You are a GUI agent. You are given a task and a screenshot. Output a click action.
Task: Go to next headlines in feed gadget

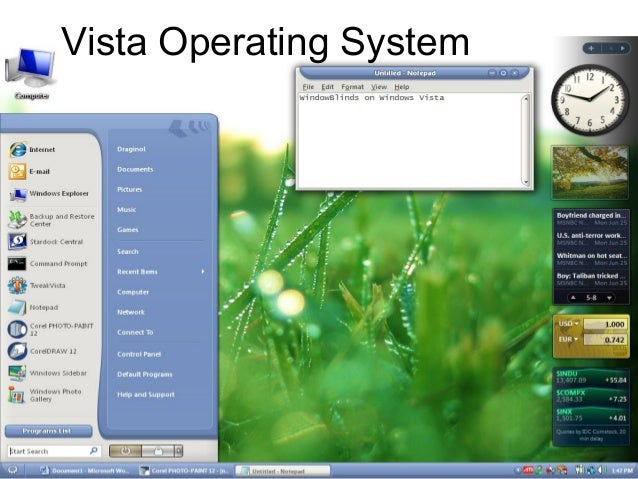[609, 297]
